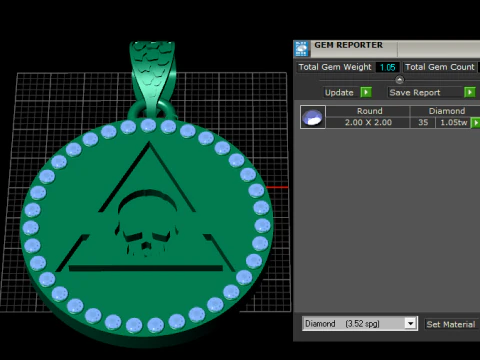Click the Save Report button
This screenshot has width=480, height=360.
point(425,92)
